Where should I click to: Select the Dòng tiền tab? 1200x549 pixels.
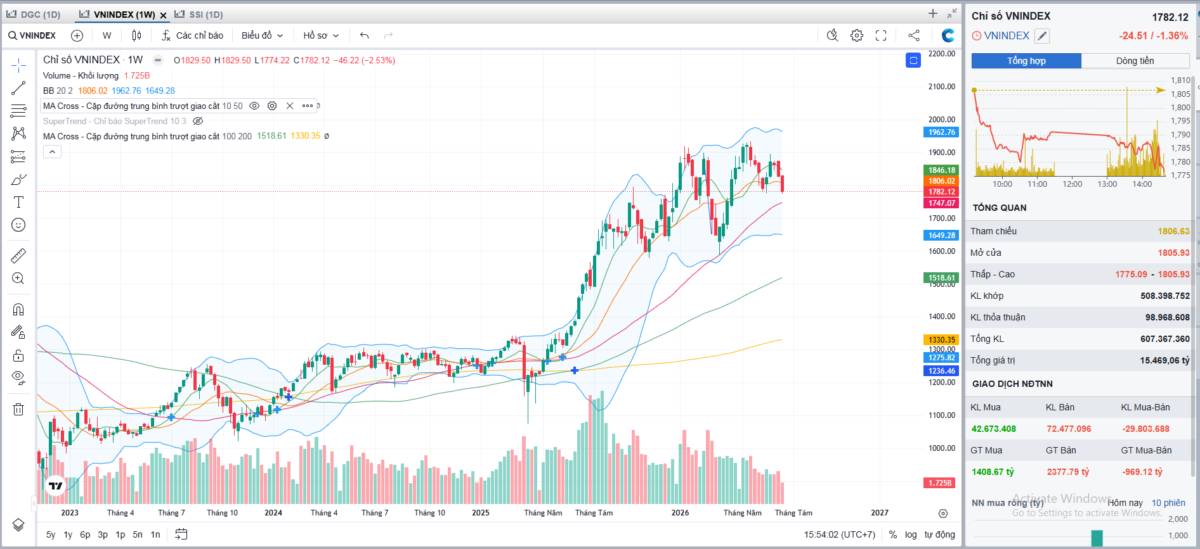1136,61
